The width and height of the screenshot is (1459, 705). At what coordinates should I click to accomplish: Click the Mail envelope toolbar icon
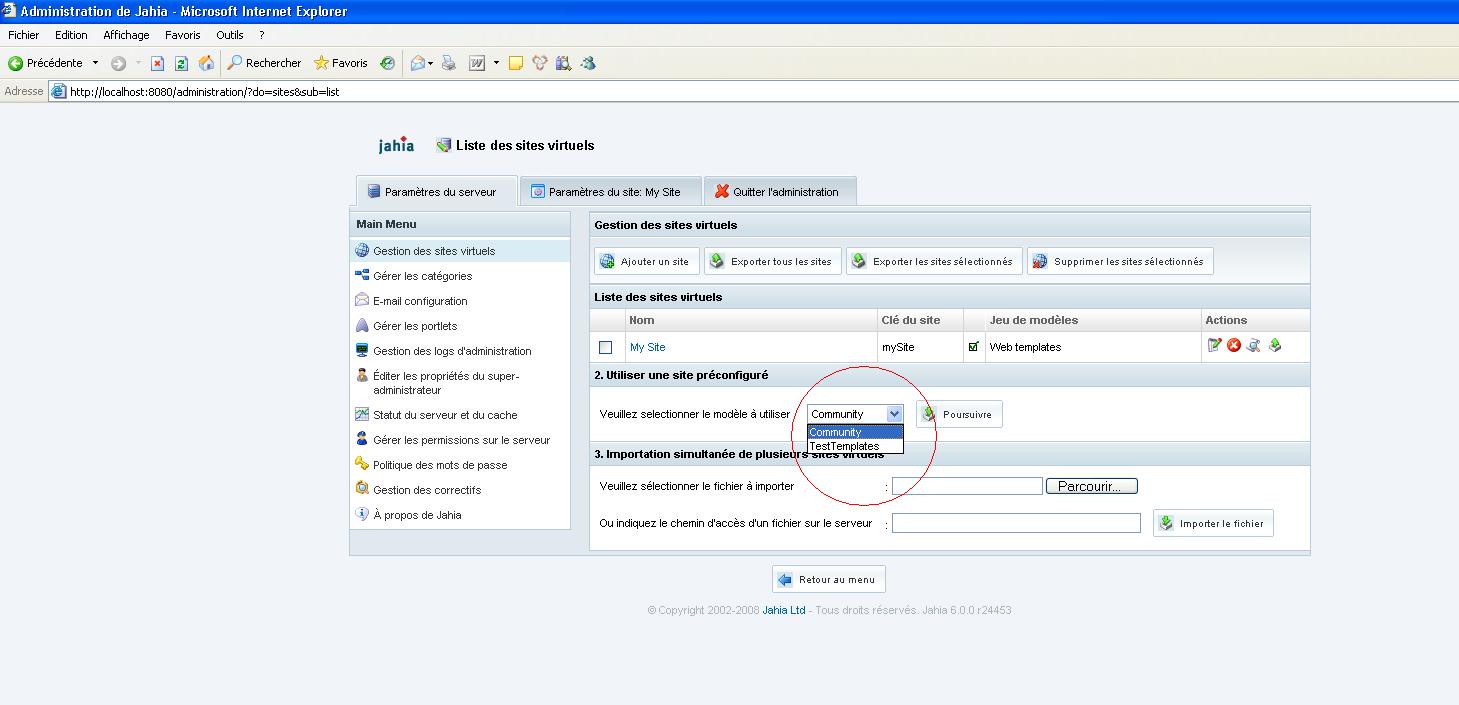tap(418, 63)
